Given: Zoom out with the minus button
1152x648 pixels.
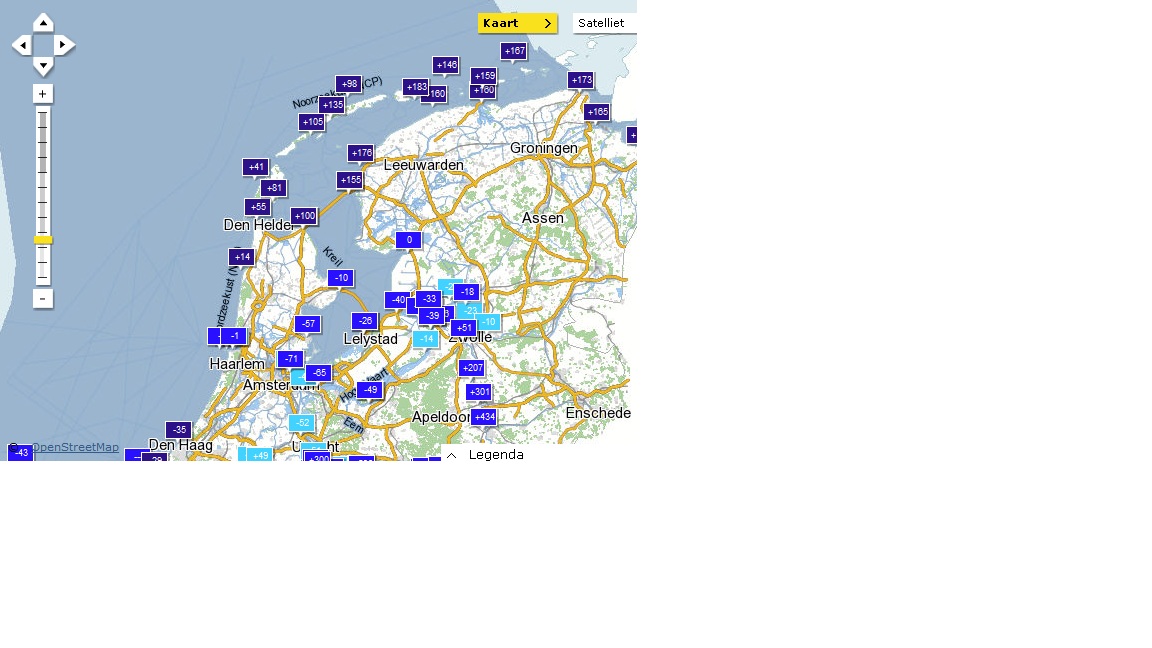Looking at the screenshot, I should coord(42,299).
